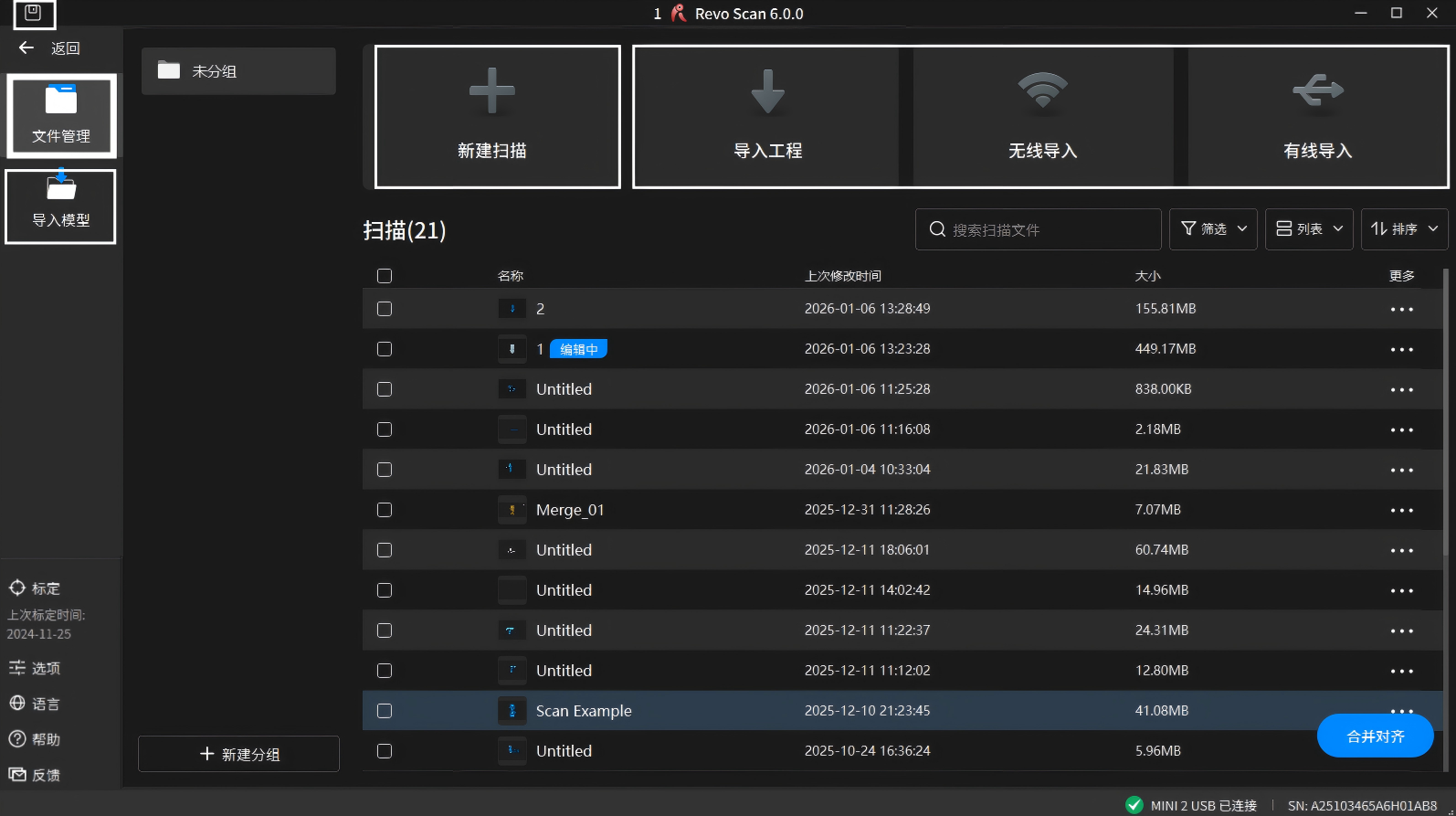Open the calibration (标定) target icon

click(17, 588)
